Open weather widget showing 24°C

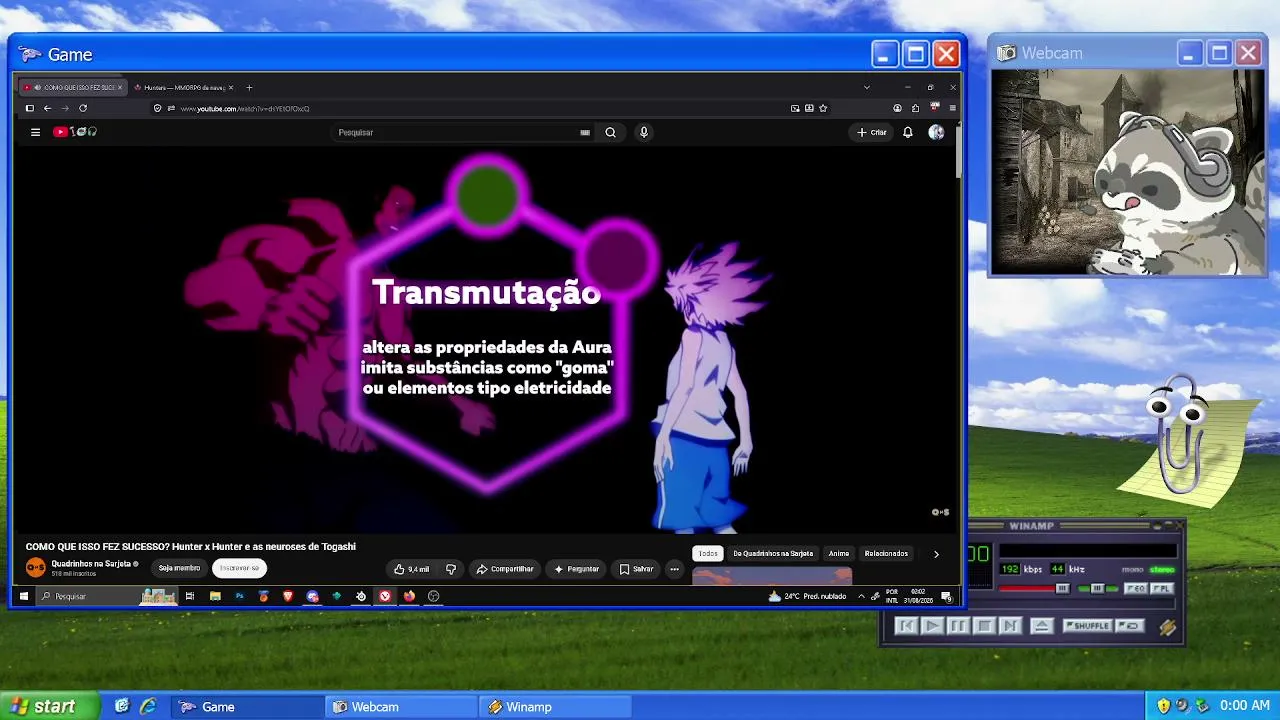807,596
